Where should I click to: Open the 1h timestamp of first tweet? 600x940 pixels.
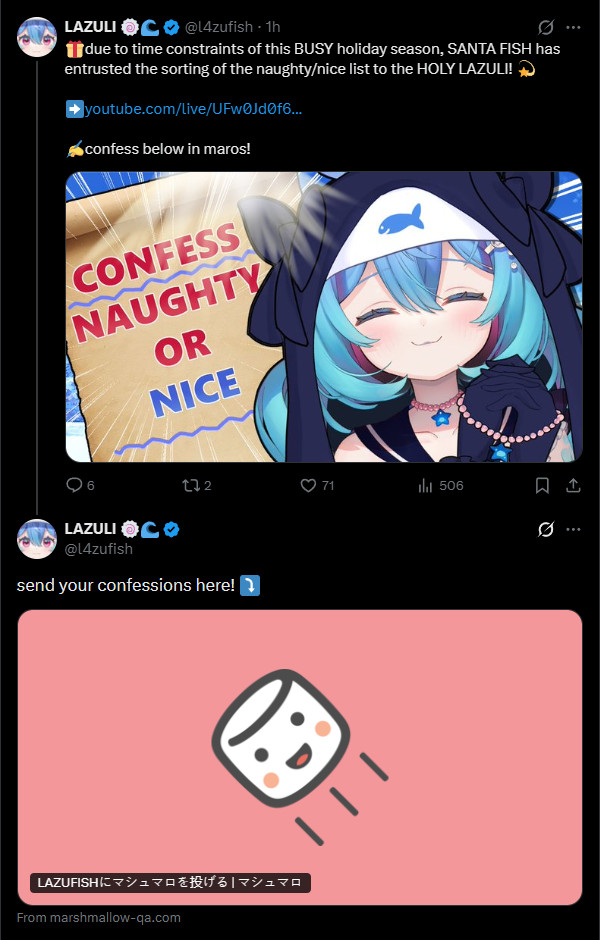tap(273, 27)
